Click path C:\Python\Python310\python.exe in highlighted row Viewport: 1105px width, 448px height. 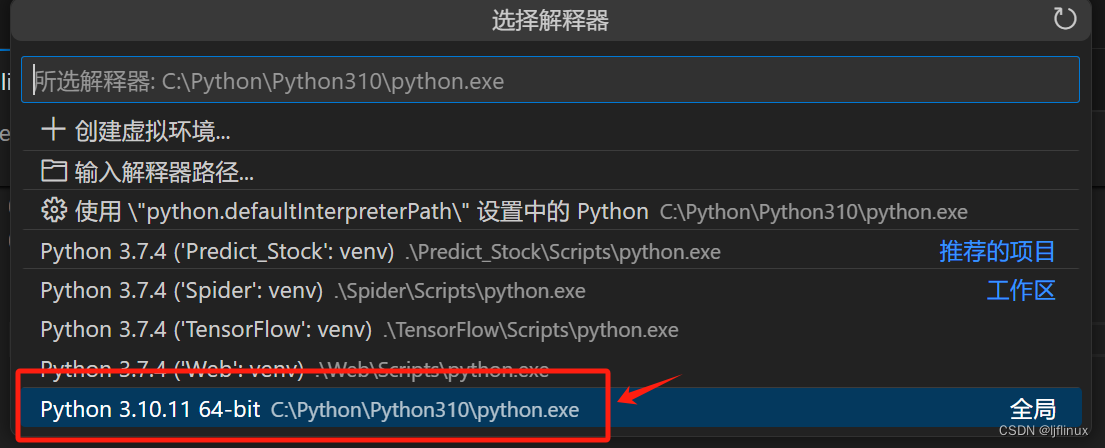tap(425, 409)
